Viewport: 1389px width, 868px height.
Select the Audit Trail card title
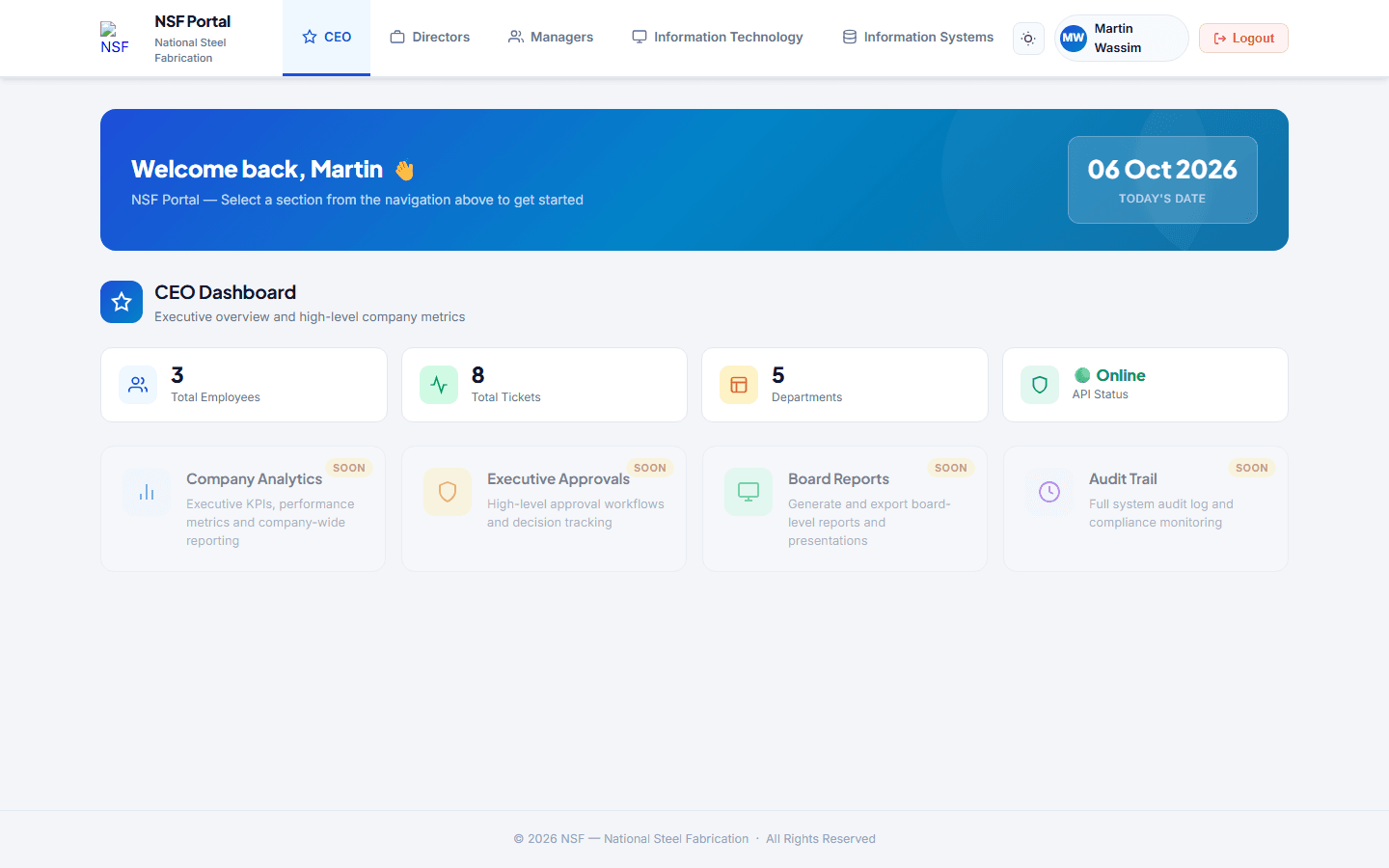coord(1123,479)
